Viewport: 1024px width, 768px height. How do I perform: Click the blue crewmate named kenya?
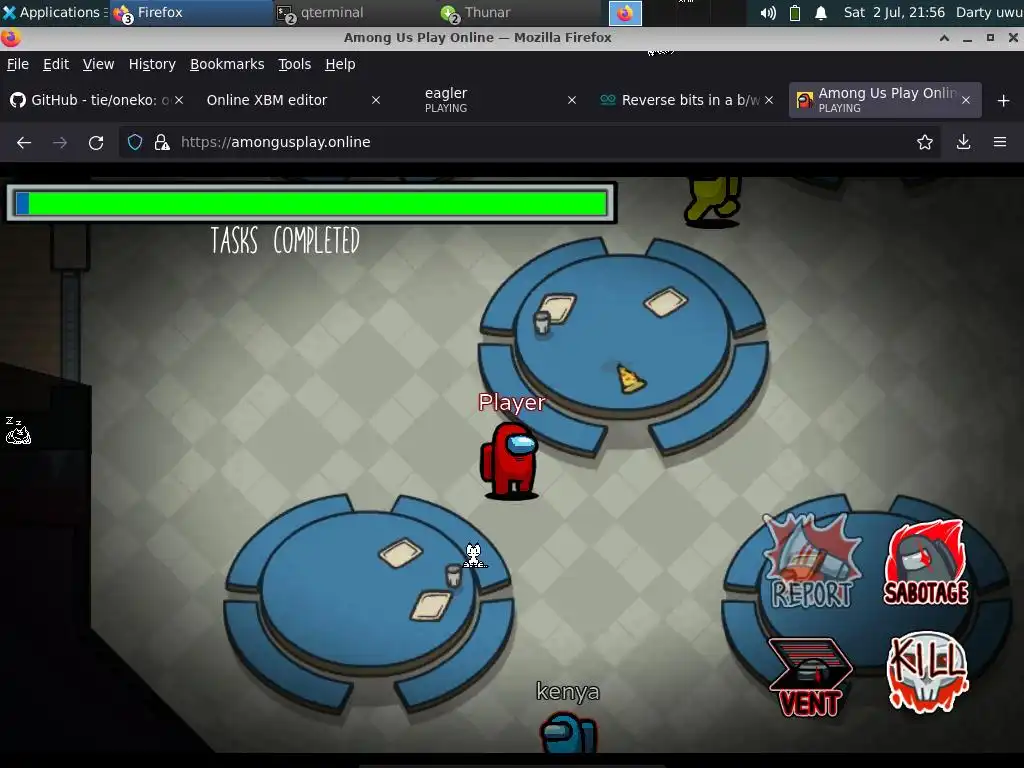[568, 733]
